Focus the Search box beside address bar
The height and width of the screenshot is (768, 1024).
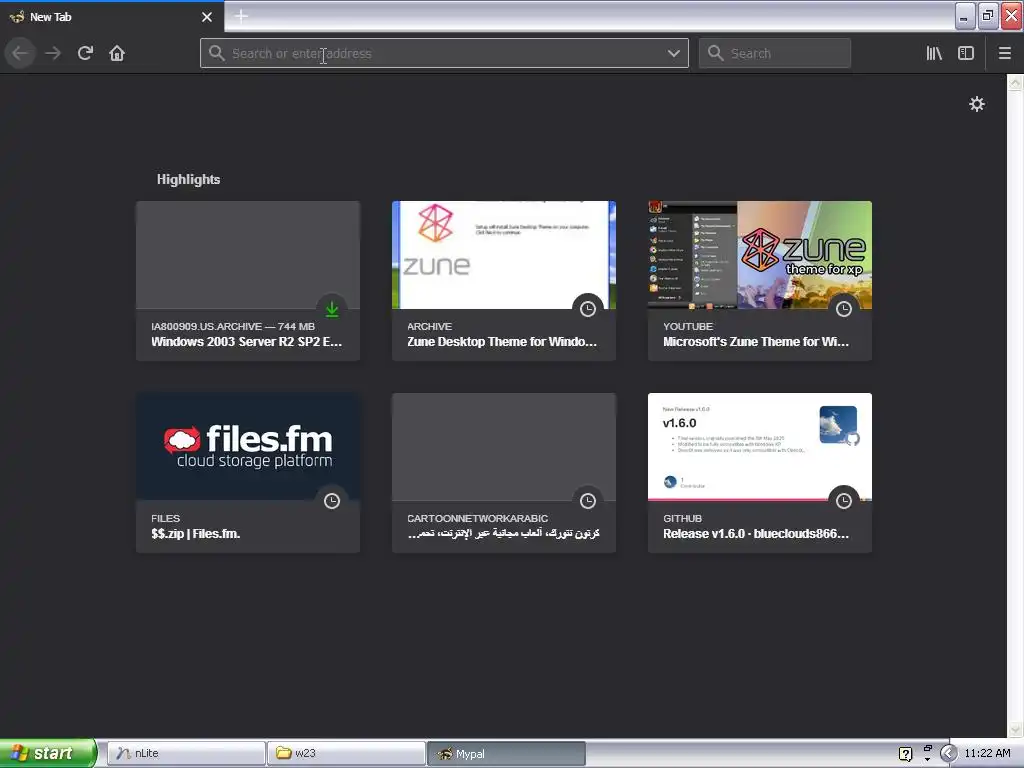click(x=775, y=53)
